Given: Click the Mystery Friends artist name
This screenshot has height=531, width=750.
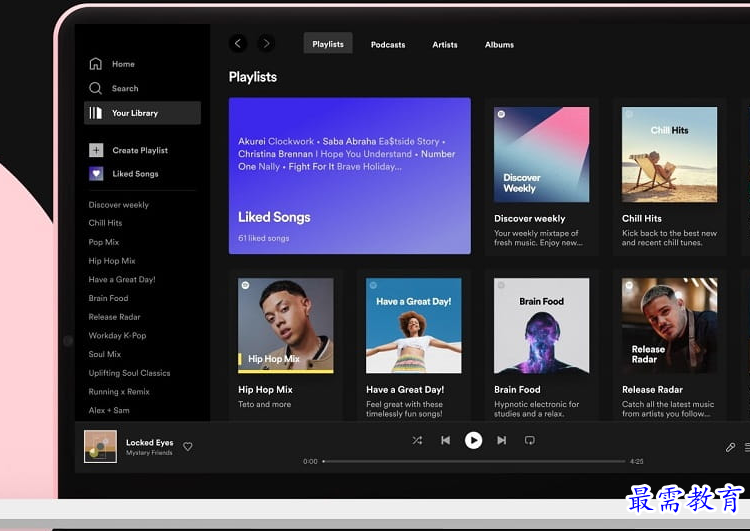Looking at the screenshot, I should (149, 453).
